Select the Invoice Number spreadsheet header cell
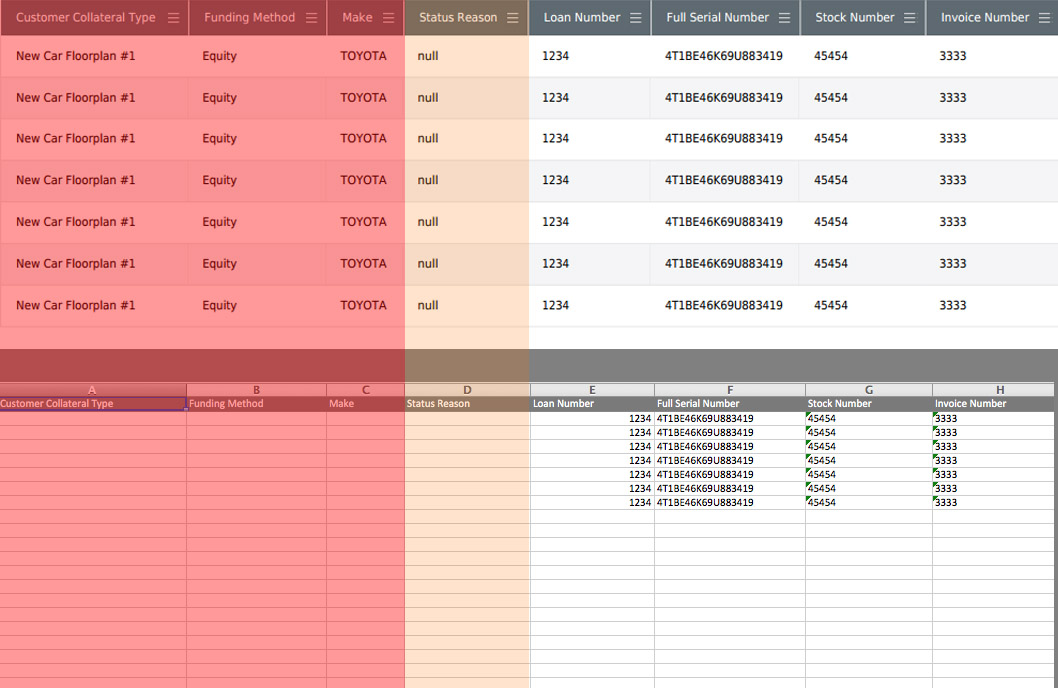 click(970, 404)
